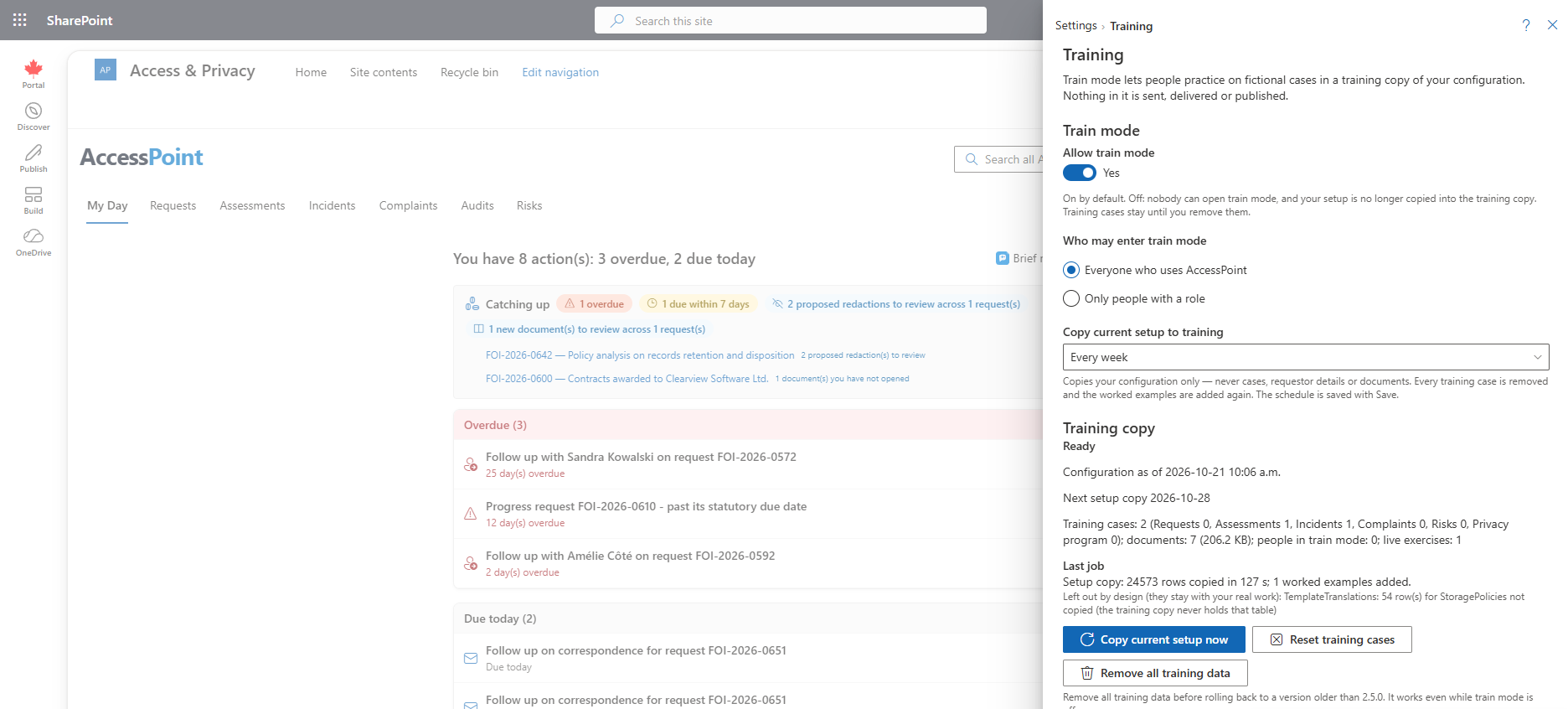Click the mail icon for due today FOI-2026-0651

(471, 658)
